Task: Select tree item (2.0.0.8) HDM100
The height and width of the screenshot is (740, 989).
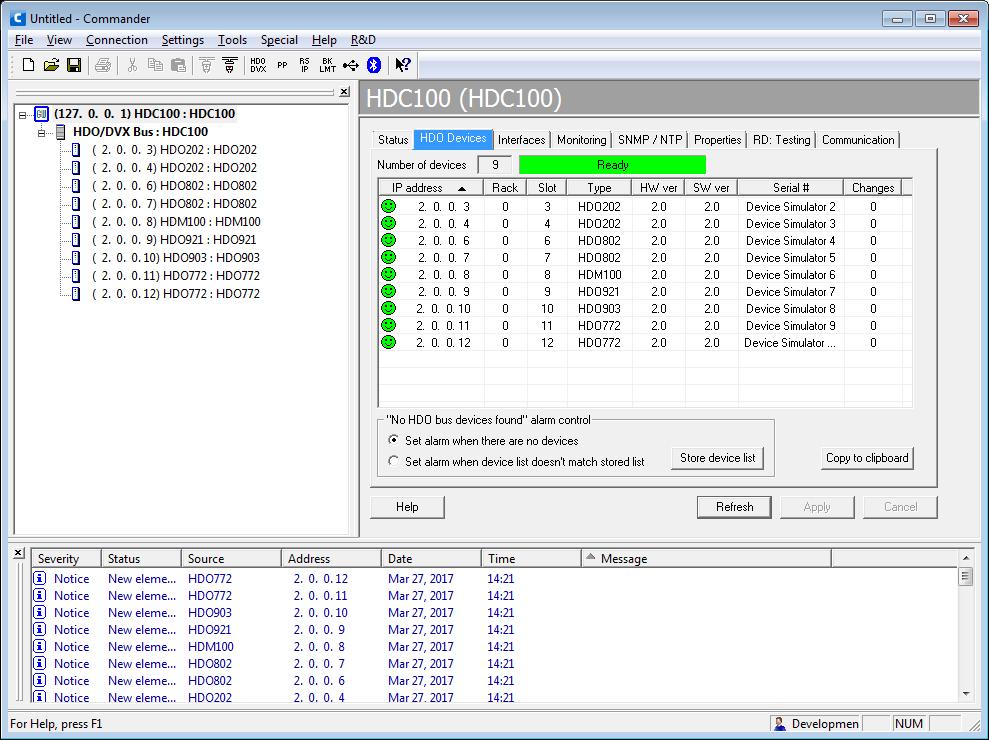Action: pyautogui.click(x=176, y=222)
